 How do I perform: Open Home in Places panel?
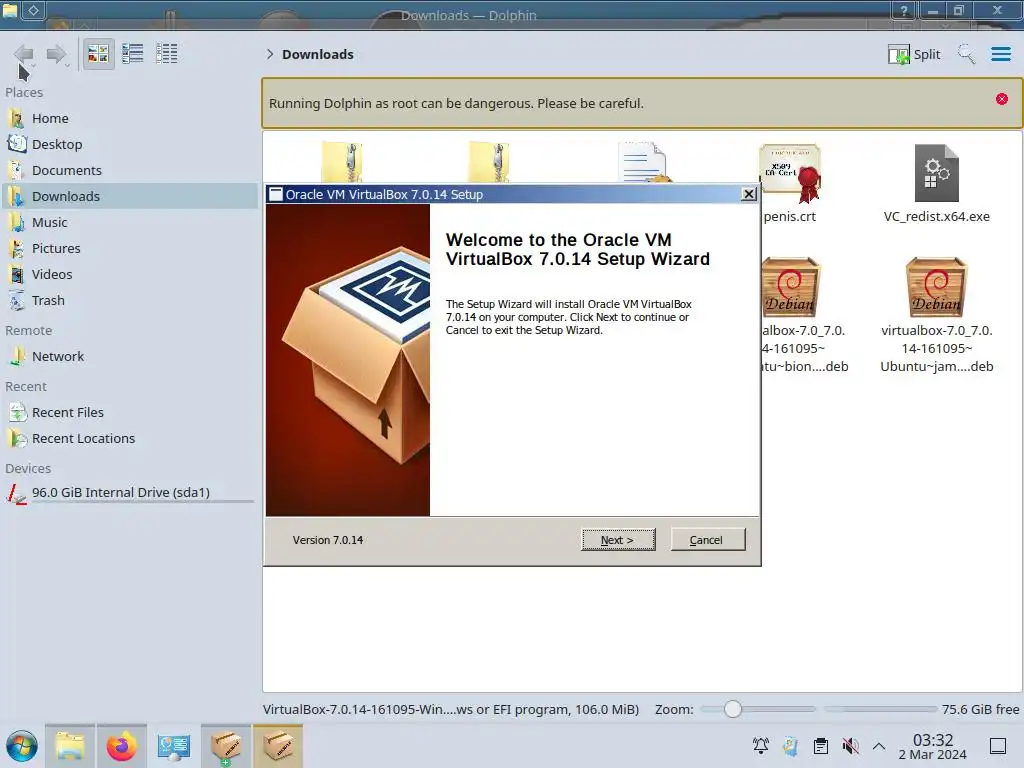pos(131,118)
